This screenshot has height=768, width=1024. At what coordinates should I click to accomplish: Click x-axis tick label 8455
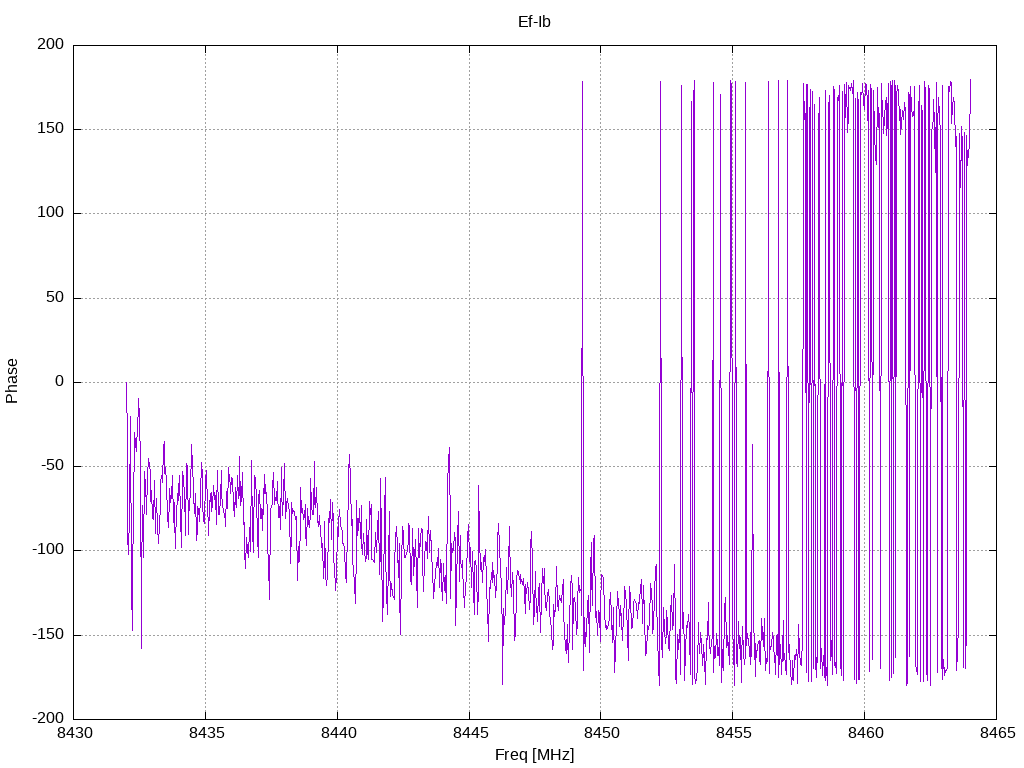click(x=733, y=733)
